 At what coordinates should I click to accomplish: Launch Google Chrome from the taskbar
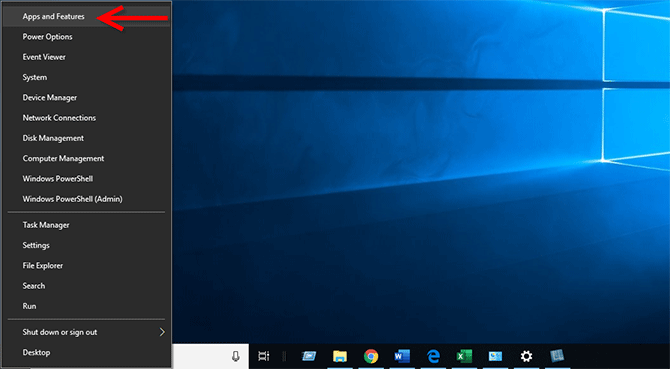371,356
